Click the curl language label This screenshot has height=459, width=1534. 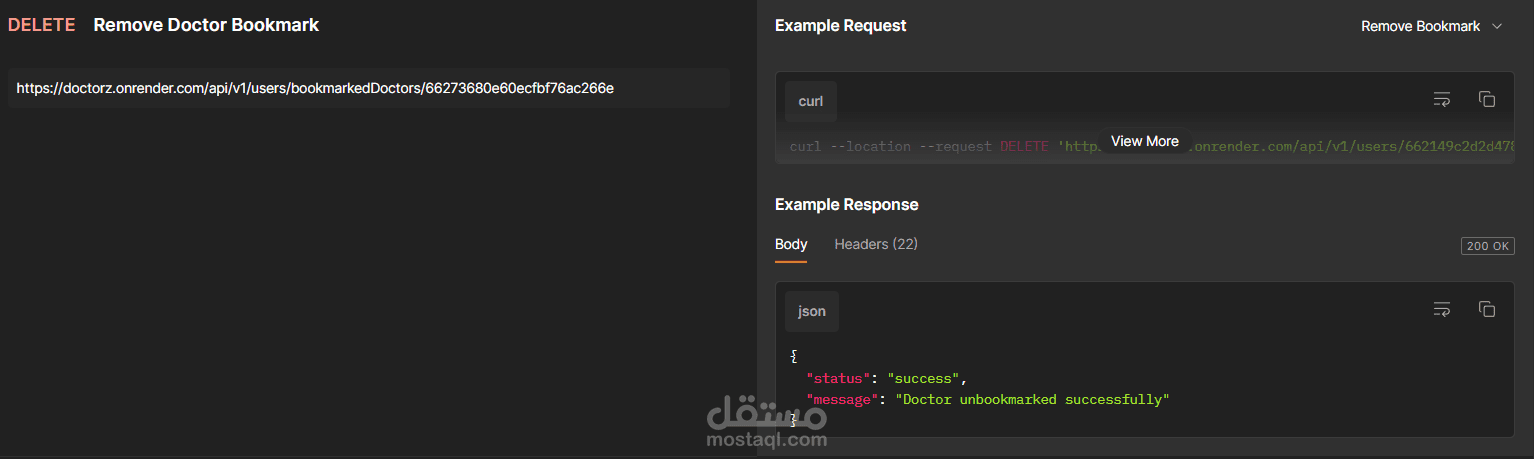tap(810, 101)
